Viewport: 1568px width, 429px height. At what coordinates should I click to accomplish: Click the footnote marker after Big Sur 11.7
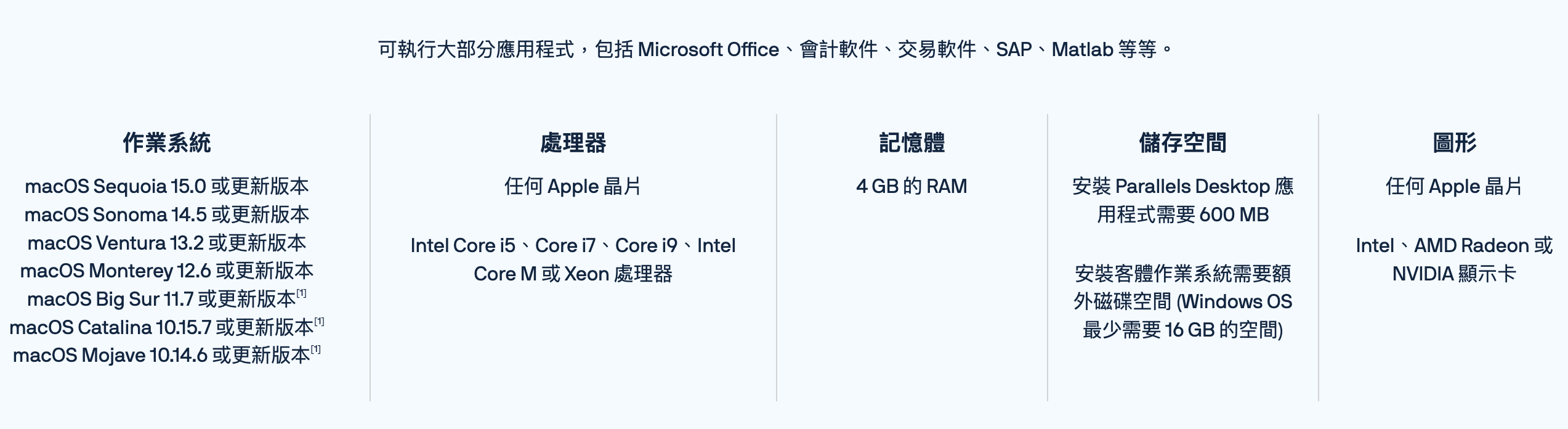click(x=301, y=293)
